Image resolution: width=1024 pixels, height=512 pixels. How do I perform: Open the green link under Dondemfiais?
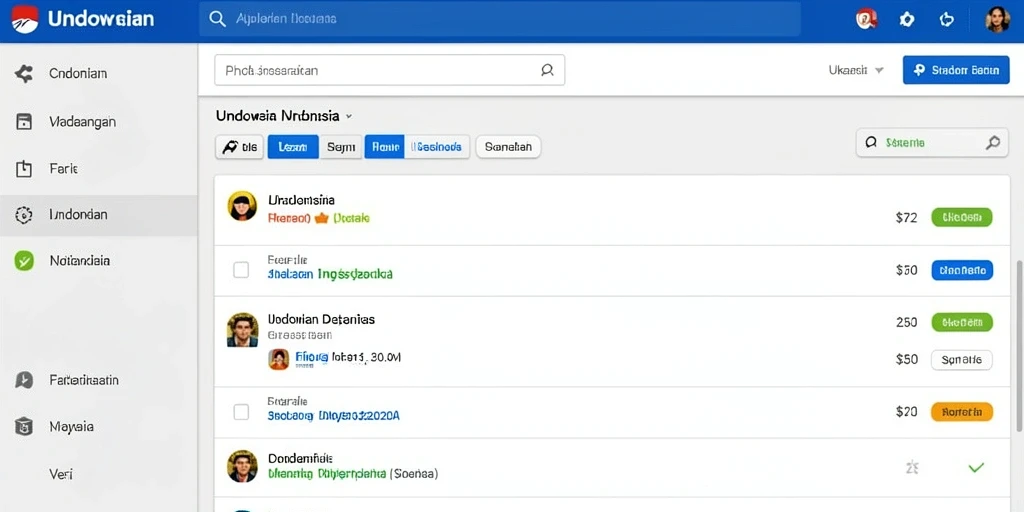pos(327,473)
